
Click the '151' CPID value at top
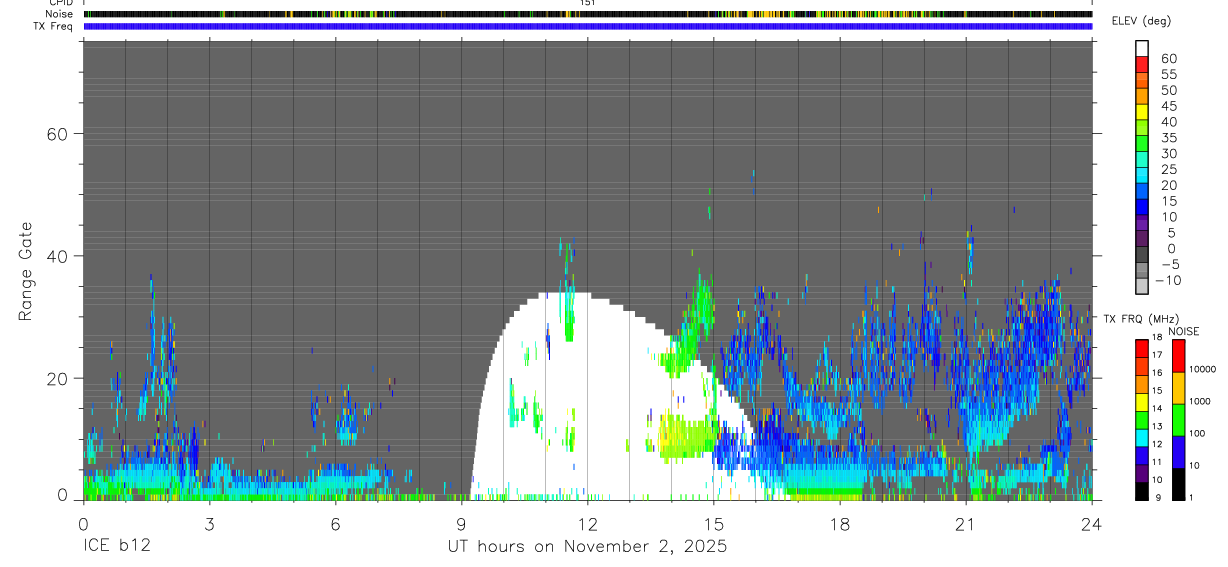coord(587,3)
